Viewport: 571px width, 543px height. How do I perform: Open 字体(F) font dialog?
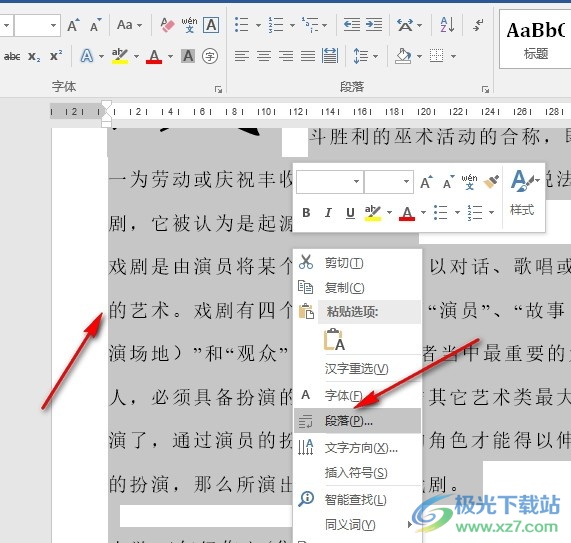tap(357, 395)
